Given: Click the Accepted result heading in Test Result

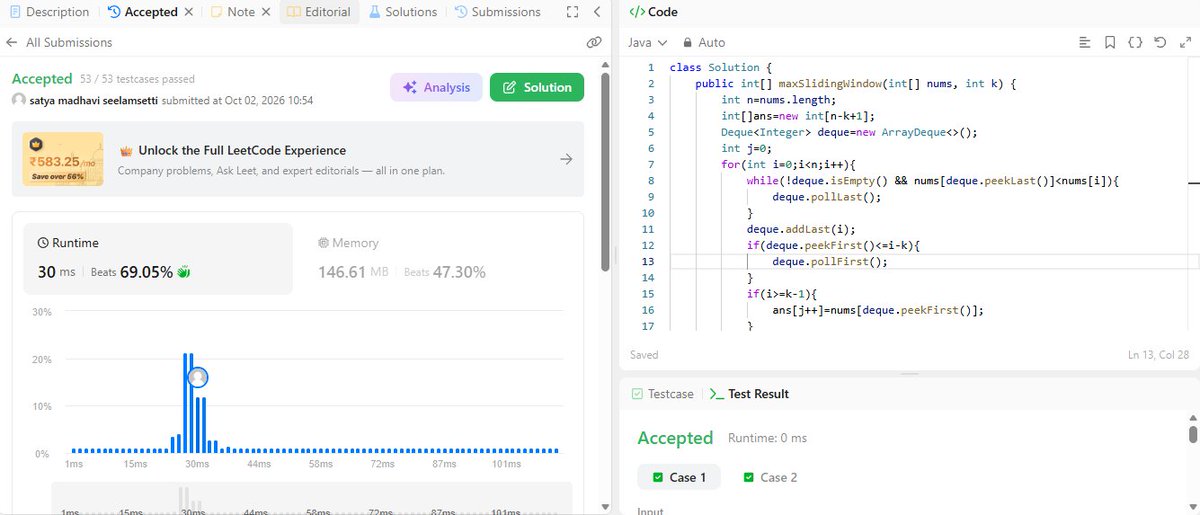Looking at the screenshot, I should coord(675,438).
